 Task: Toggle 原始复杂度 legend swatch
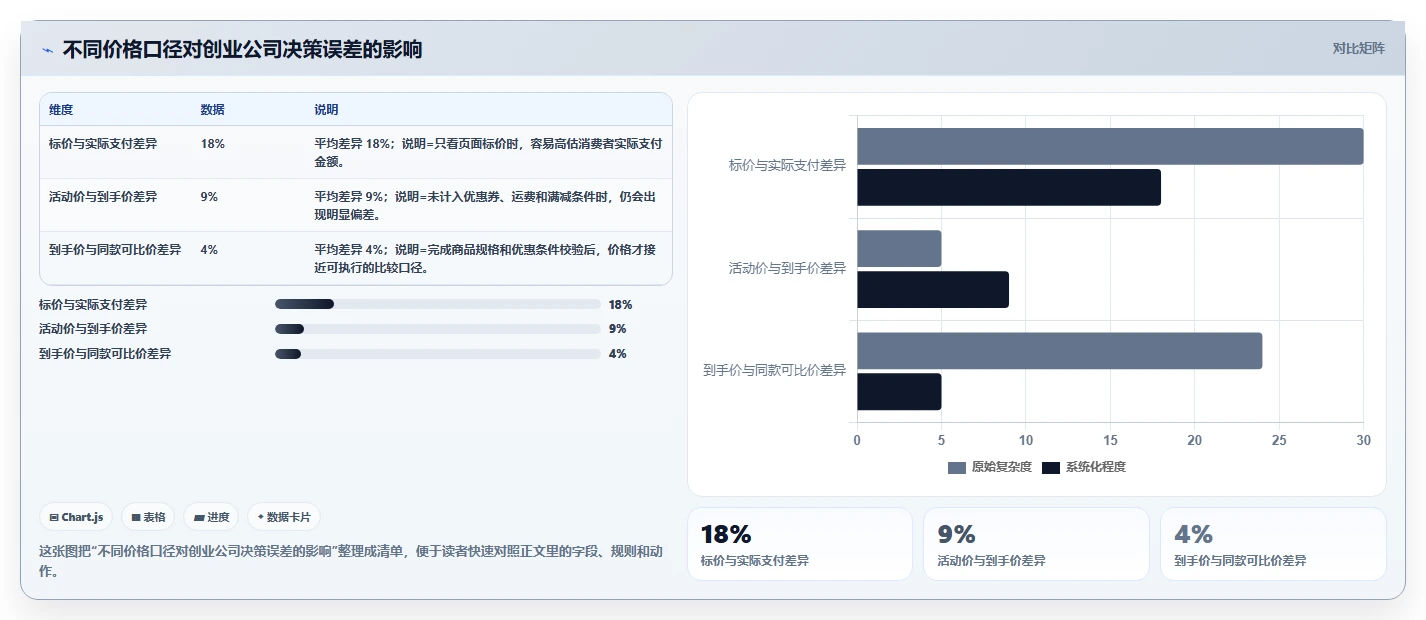957,468
